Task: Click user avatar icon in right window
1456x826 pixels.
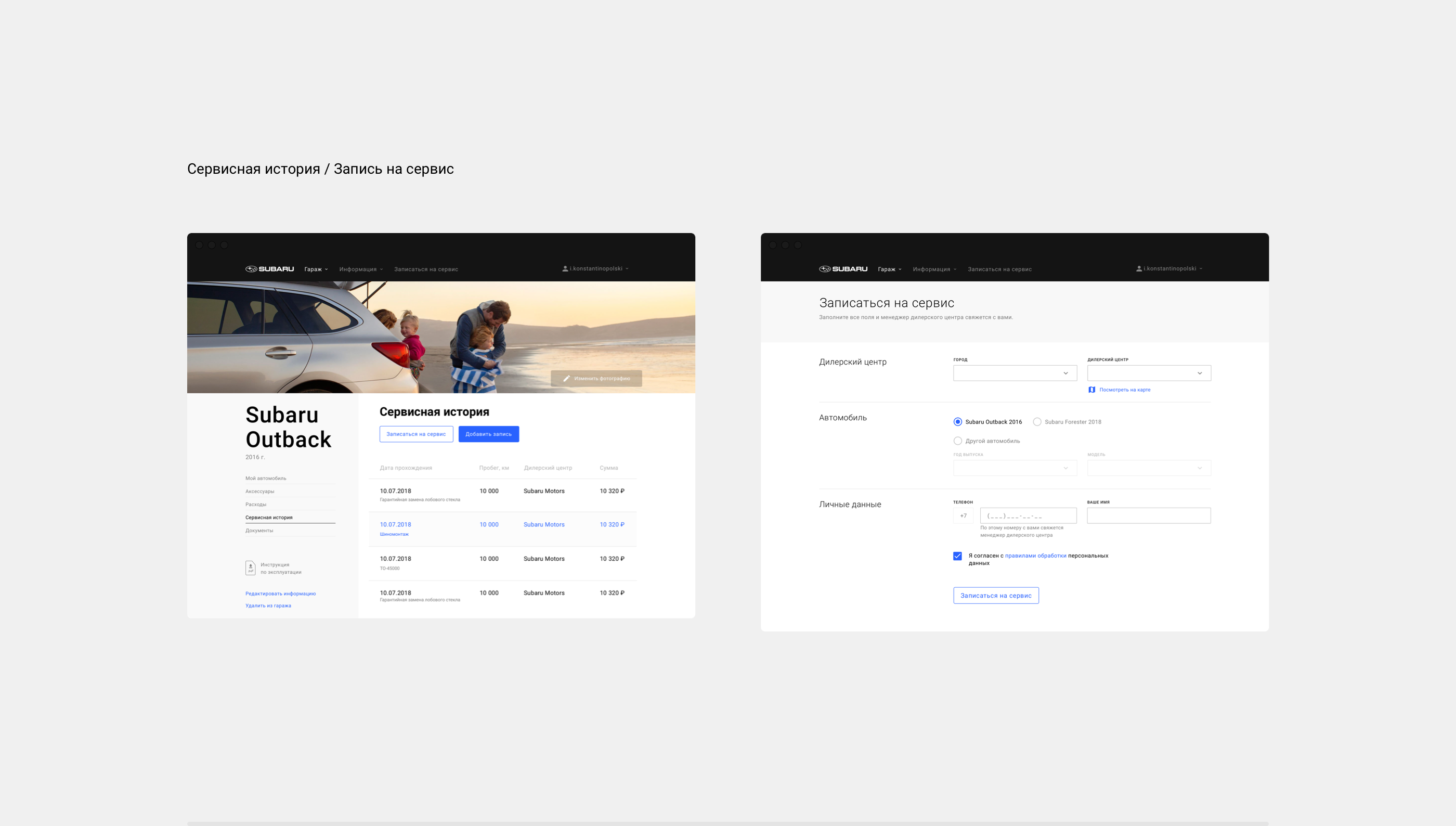Action: [1138, 269]
